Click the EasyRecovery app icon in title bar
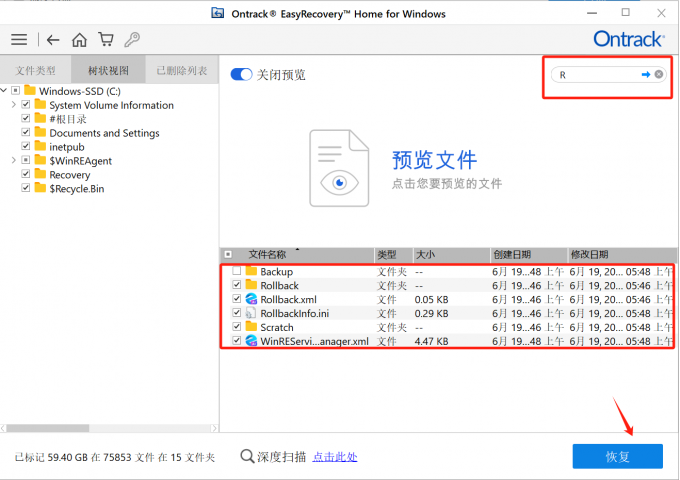680x480 pixels. pyautogui.click(x=218, y=13)
